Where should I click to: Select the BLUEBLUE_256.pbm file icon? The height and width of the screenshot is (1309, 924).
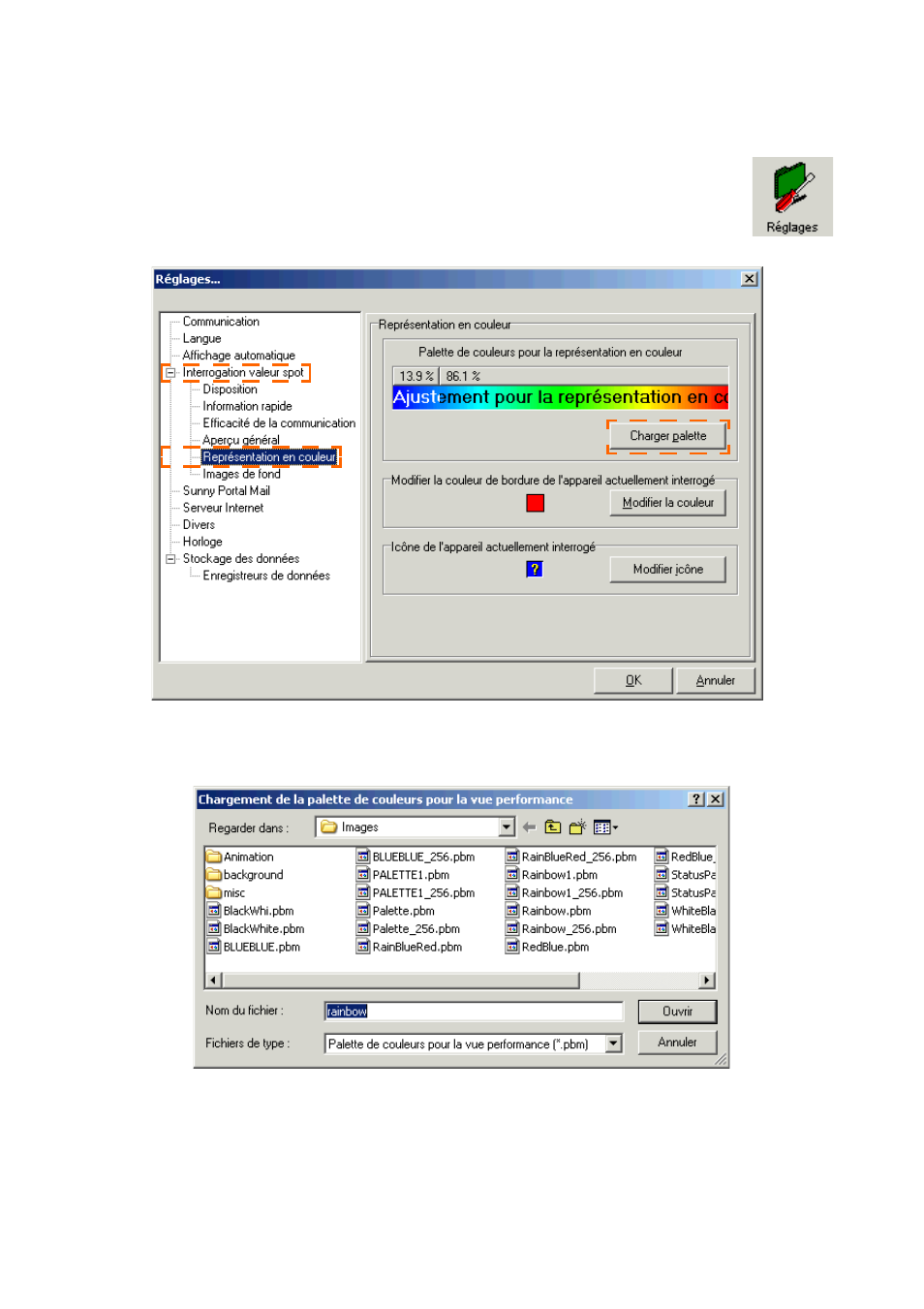click(363, 857)
